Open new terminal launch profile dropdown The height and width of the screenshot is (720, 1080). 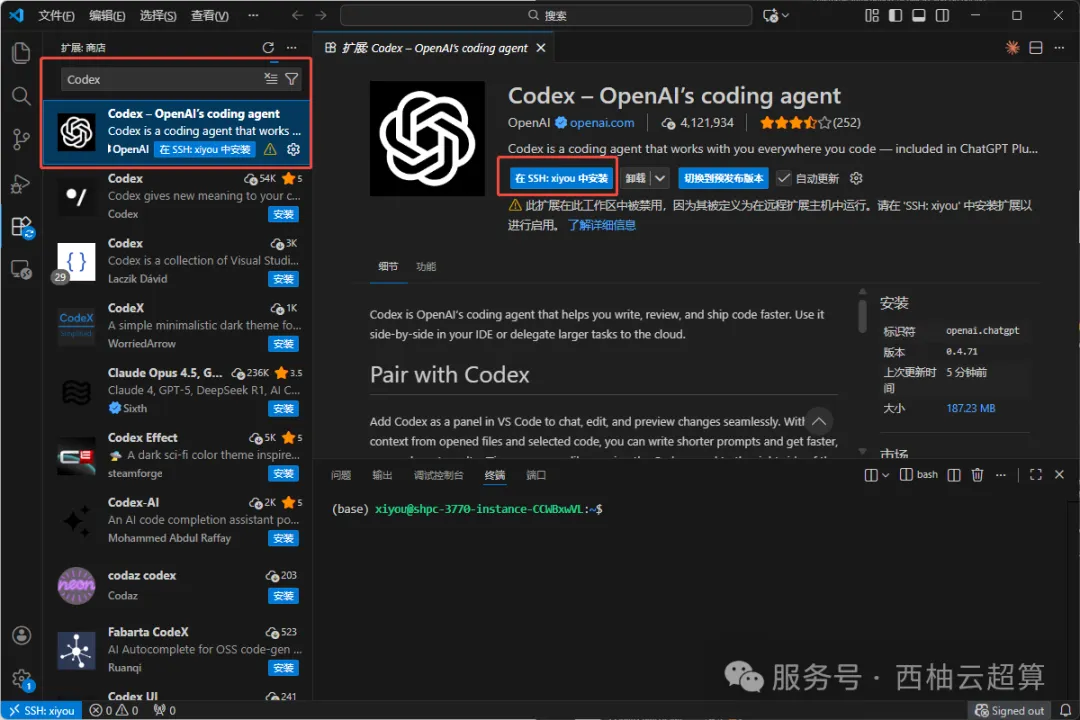(x=886, y=475)
